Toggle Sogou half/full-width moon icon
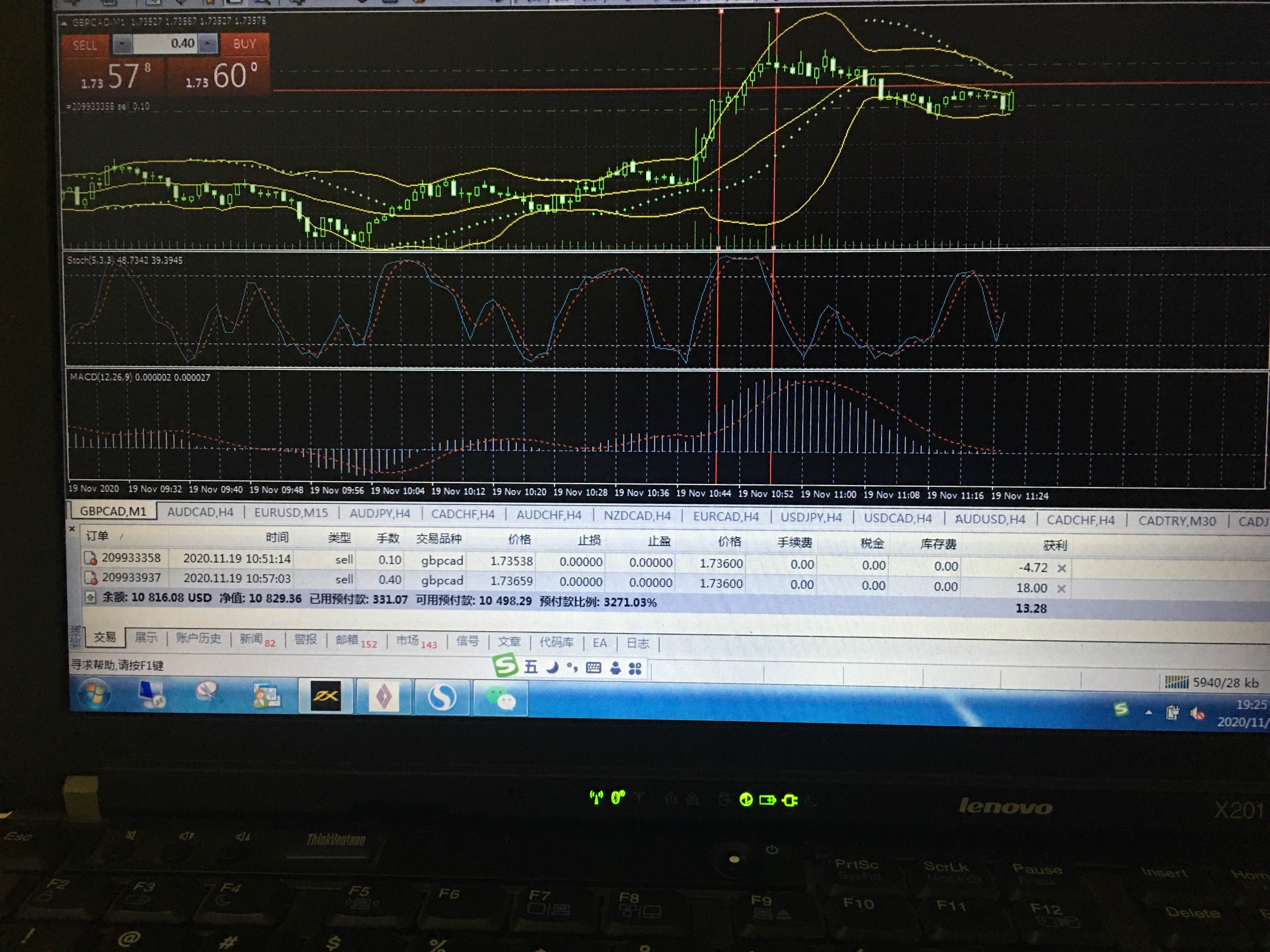1270x952 pixels. [x=552, y=667]
